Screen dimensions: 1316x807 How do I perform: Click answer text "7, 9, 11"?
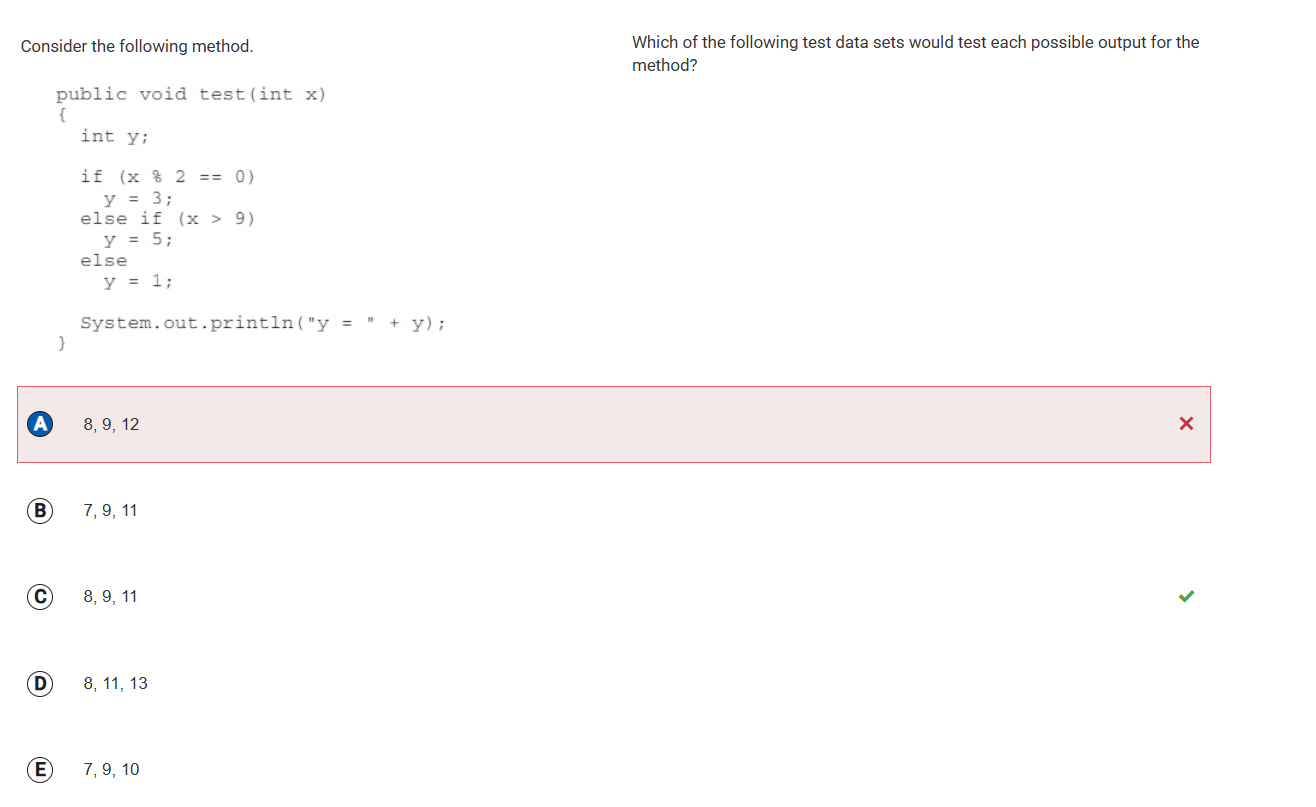click(x=111, y=511)
